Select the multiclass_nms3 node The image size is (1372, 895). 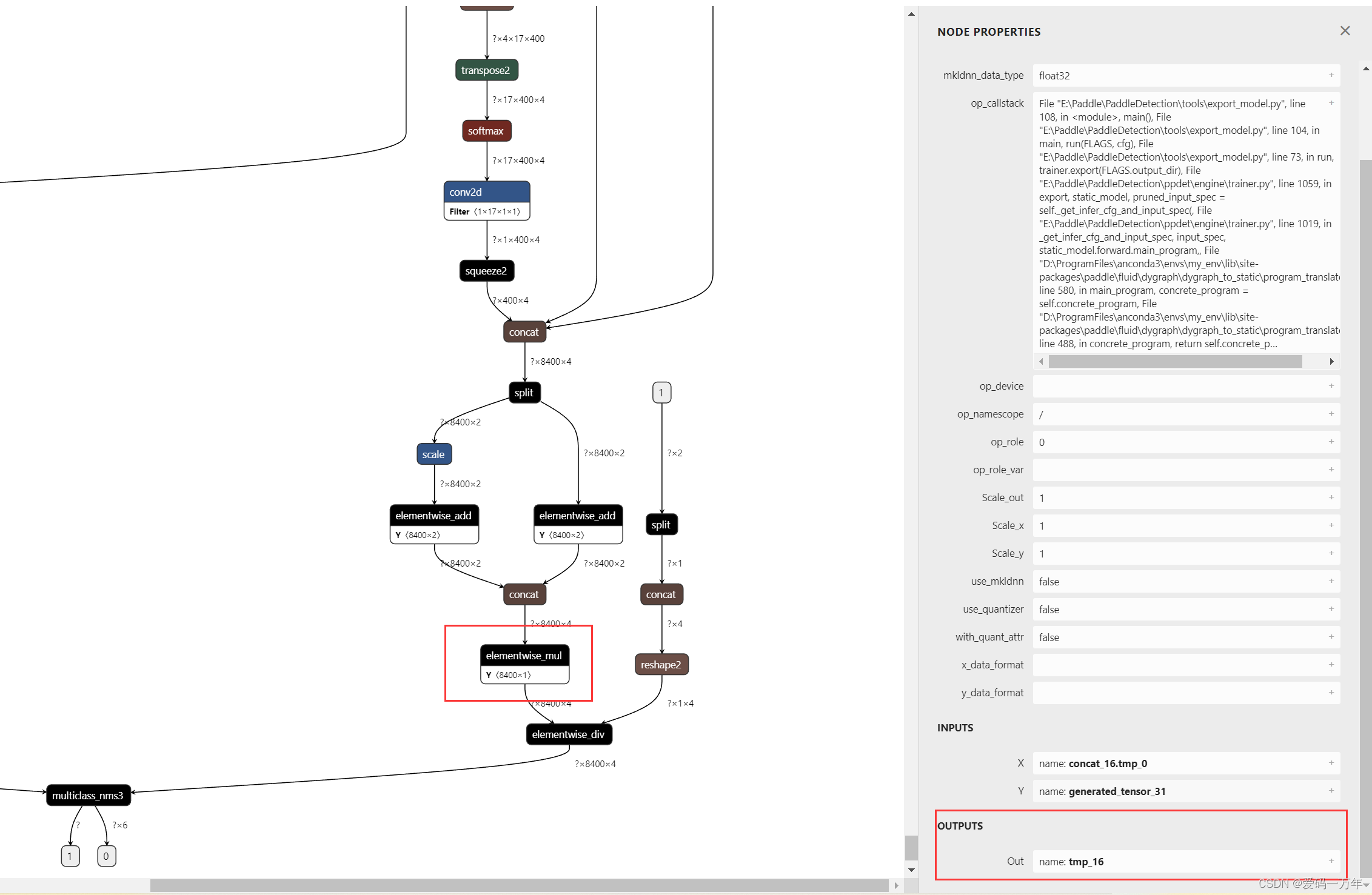88,796
